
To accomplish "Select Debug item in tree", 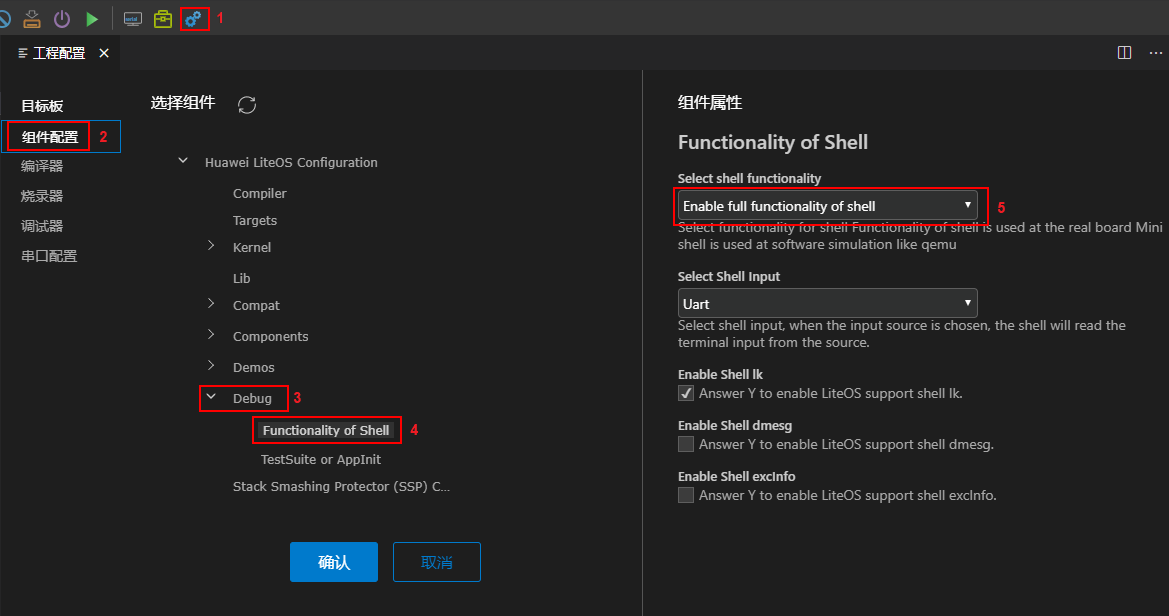I will [252, 398].
